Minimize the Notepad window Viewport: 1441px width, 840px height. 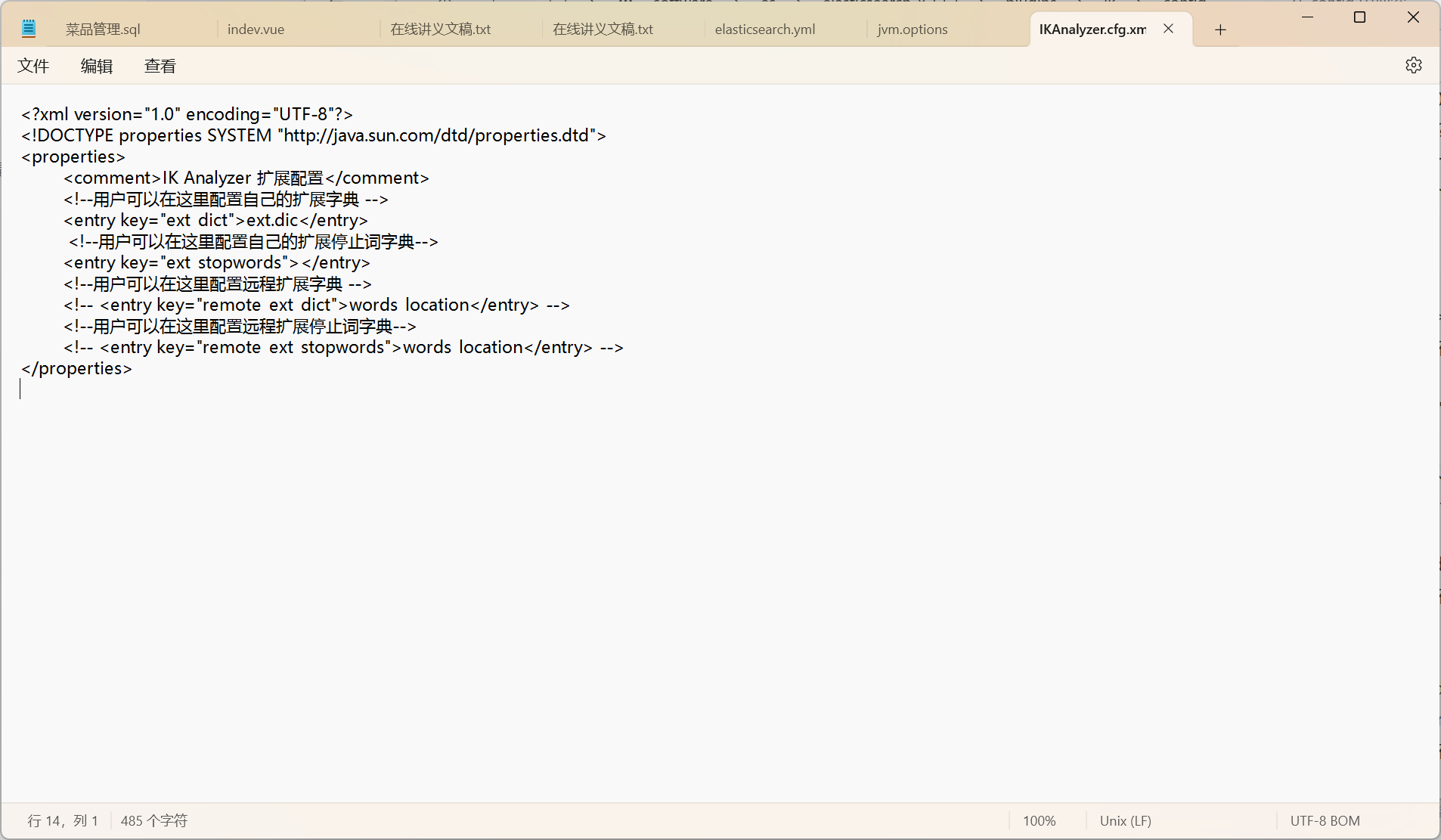click(x=1307, y=17)
